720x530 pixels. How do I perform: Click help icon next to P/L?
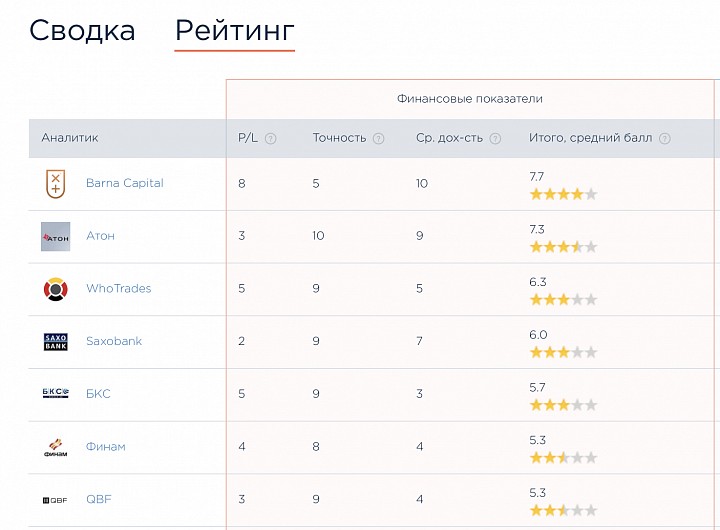tap(270, 138)
